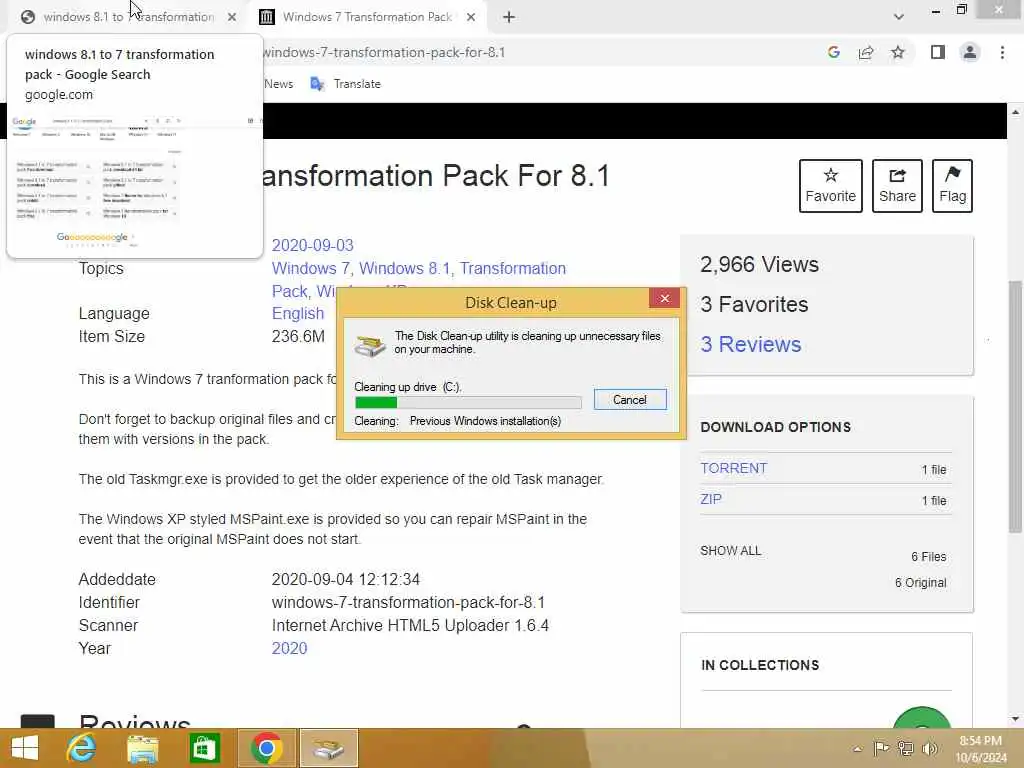Download the TORRENT option
This screenshot has width=1024, height=768.
(x=733, y=468)
